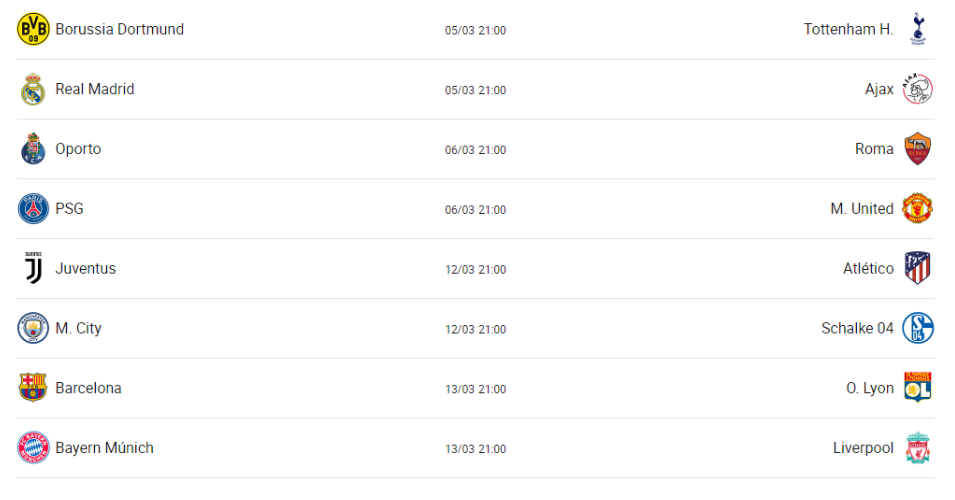The image size is (955, 500).
Task: Click the Atlético club badge
Action: tap(918, 269)
